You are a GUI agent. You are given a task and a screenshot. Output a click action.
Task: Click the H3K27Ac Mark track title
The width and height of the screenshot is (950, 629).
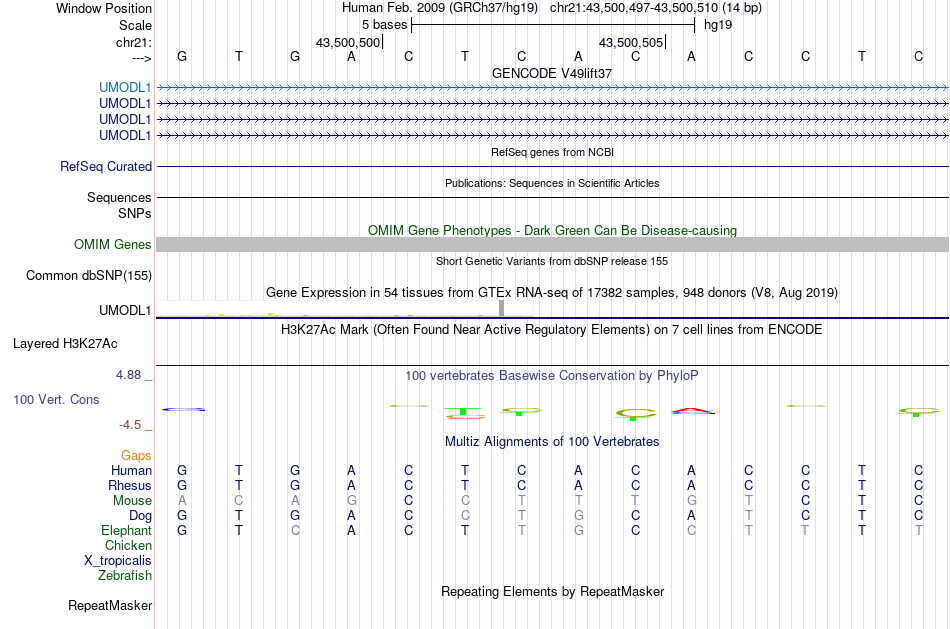[x=552, y=330]
